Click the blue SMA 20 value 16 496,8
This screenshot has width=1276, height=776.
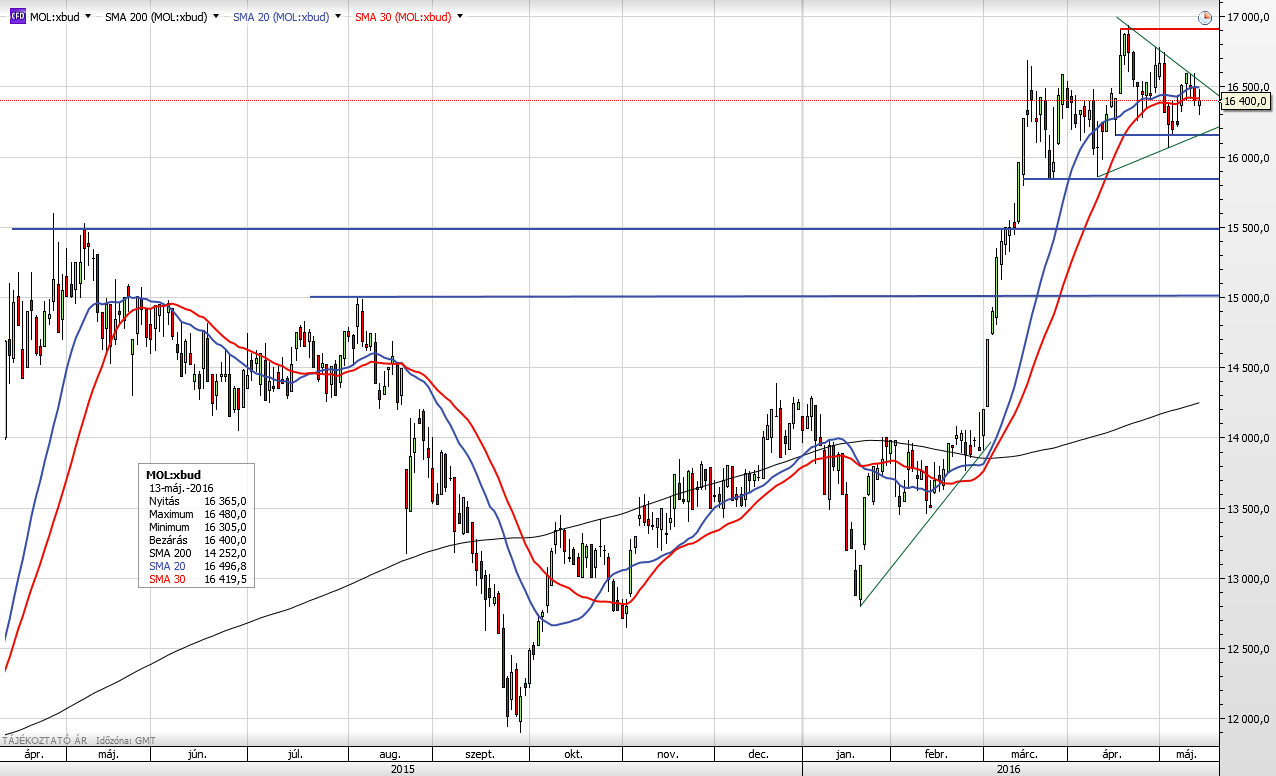click(x=226, y=565)
